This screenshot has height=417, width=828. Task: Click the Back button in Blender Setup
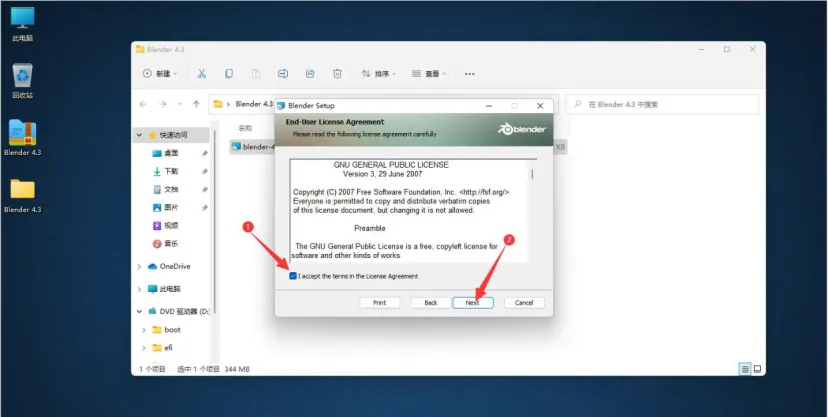point(431,303)
